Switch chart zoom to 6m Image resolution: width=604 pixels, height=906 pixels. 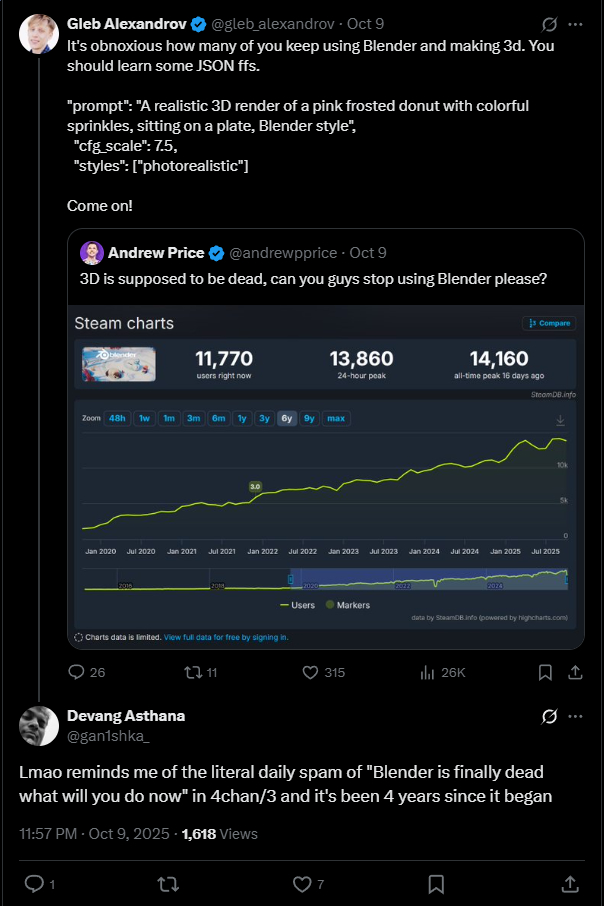click(x=218, y=418)
